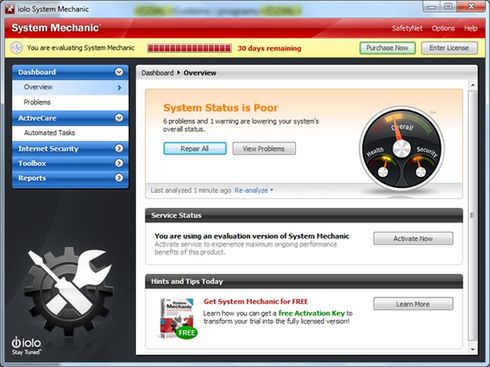The width and height of the screenshot is (490, 367).
Task: Open the Help menu
Action: tap(471, 28)
